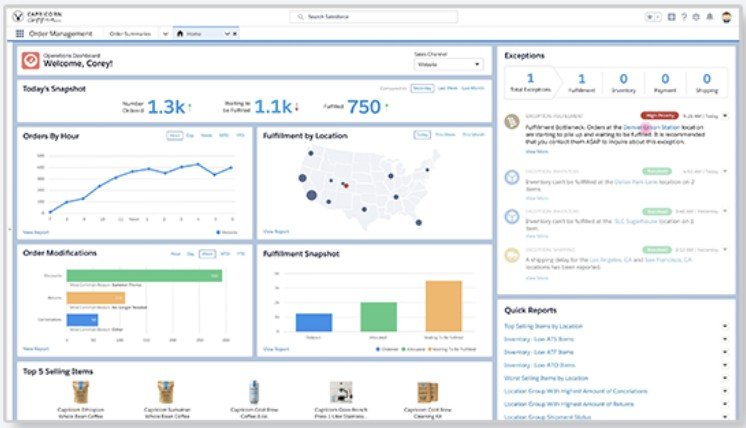Open View Report under Orders By Hour
Screen dimensions: 746x428
[36, 233]
